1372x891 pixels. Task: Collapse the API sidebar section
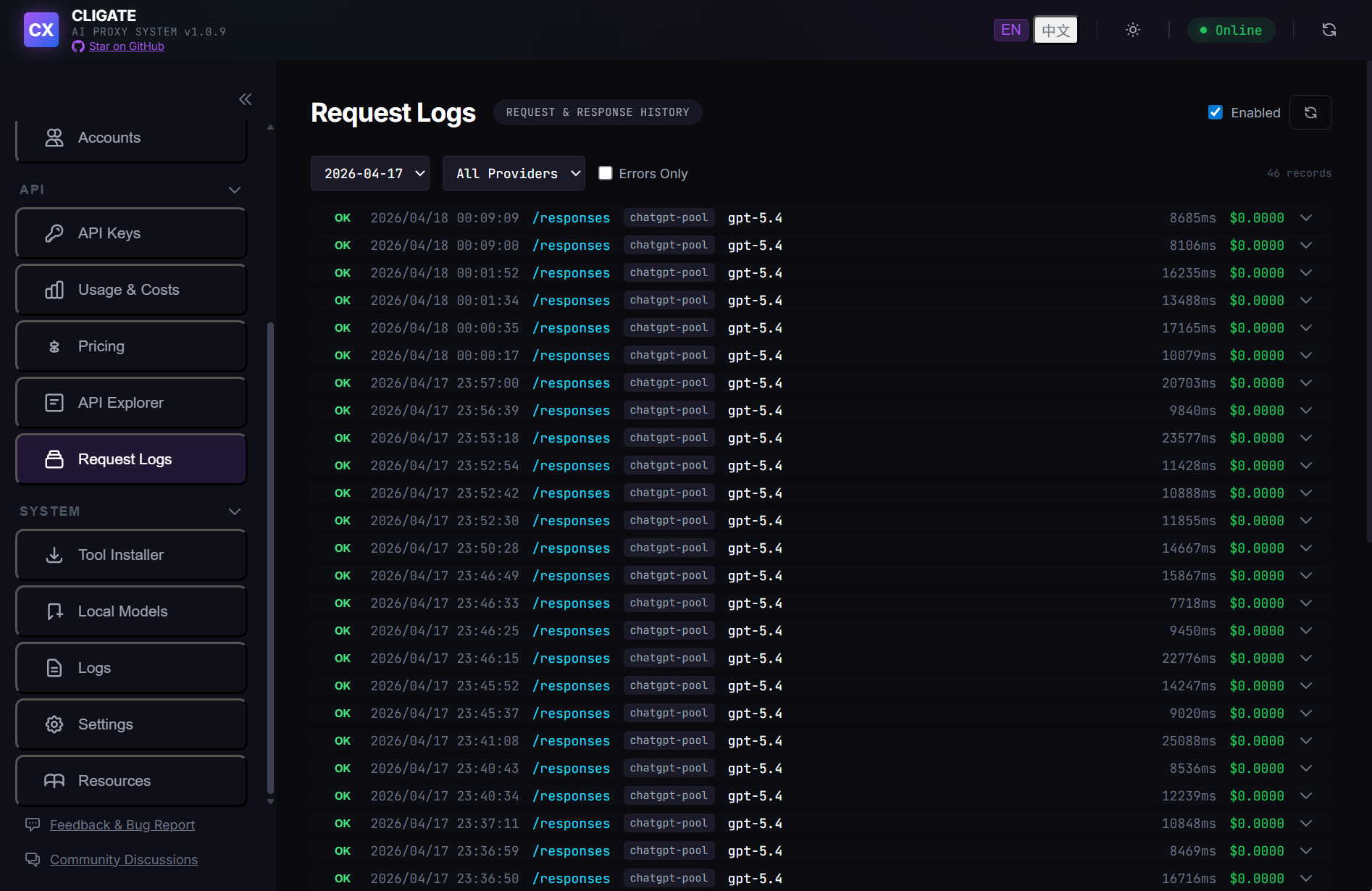click(235, 190)
